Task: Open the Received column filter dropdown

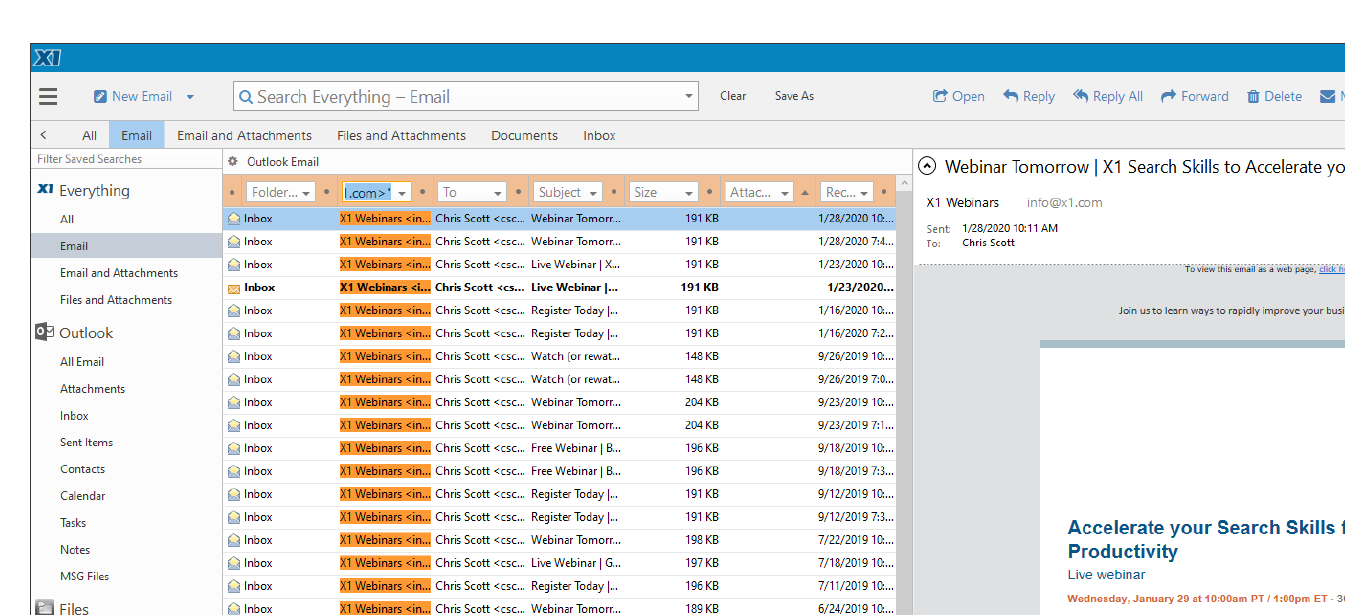Action: point(865,192)
